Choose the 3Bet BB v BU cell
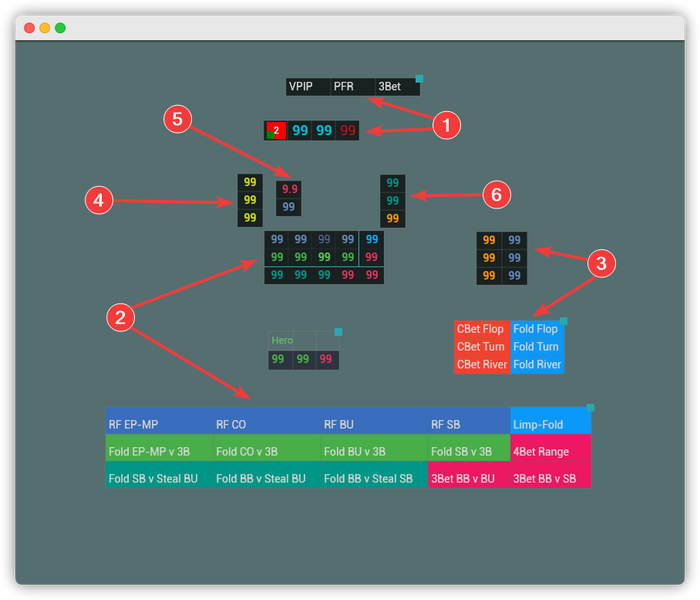700x600 pixels. click(469, 475)
